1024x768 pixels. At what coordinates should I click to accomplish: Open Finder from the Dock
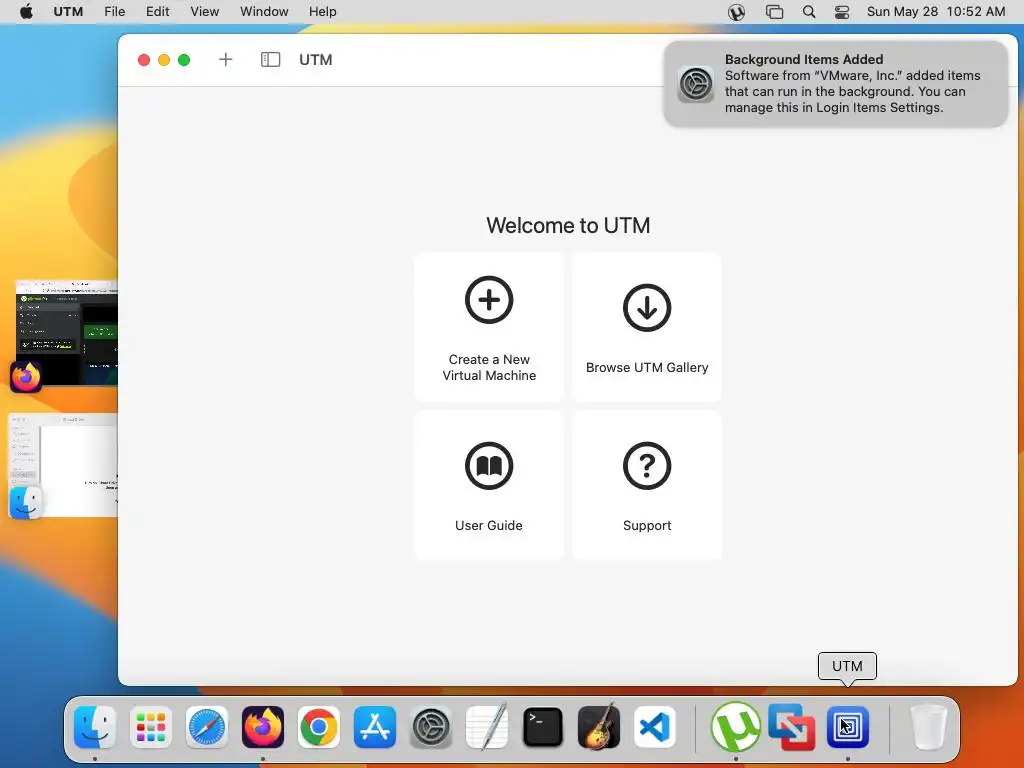click(95, 727)
